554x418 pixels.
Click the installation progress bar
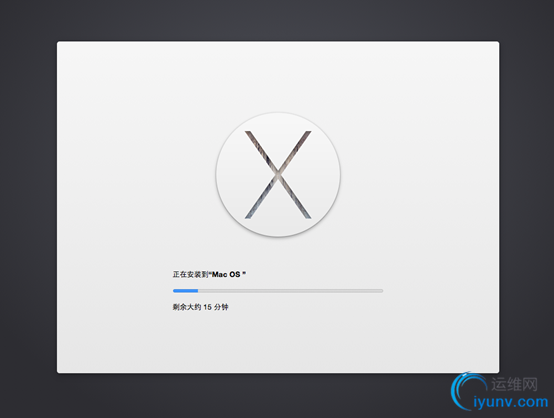[x=278, y=291]
